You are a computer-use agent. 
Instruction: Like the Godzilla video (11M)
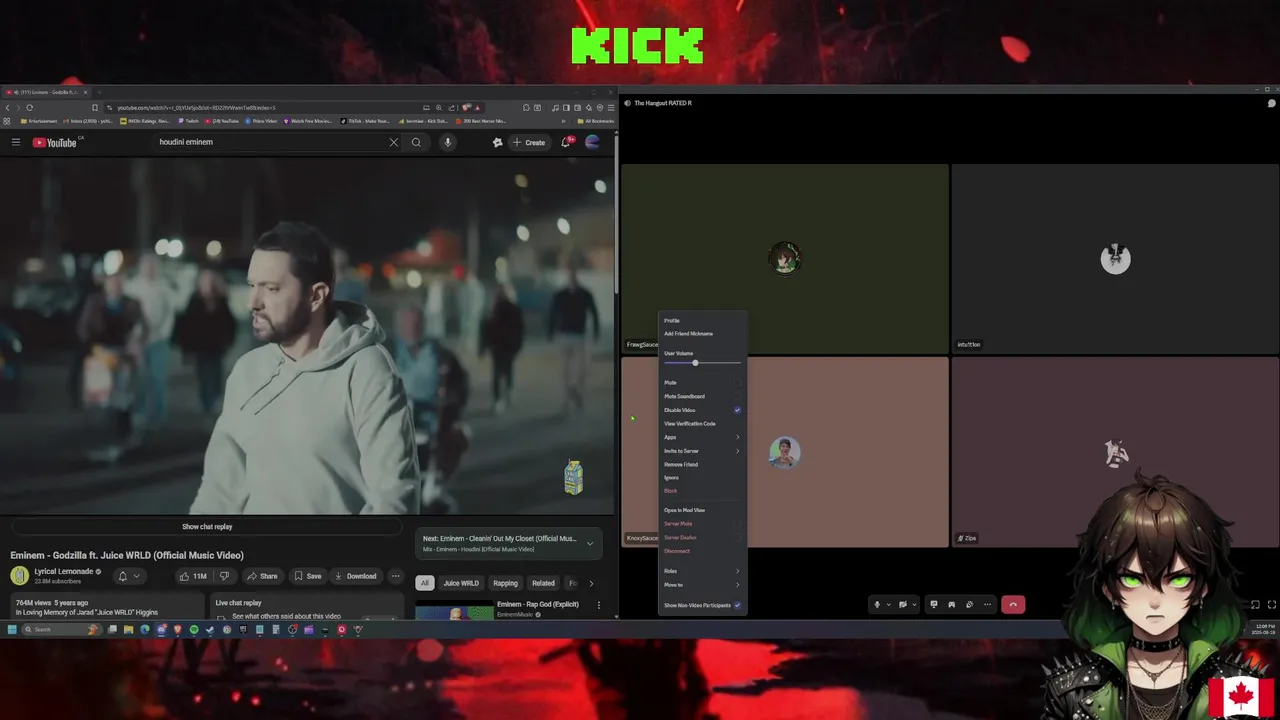pyautogui.click(x=193, y=576)
